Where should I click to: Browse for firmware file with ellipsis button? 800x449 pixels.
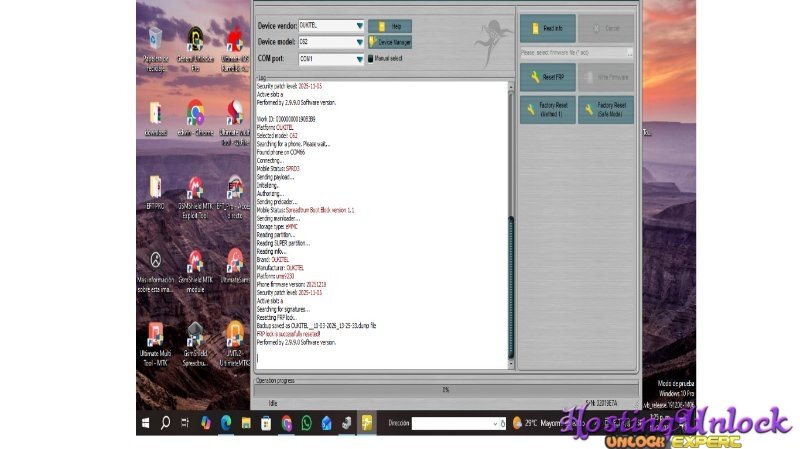point(630,51)
